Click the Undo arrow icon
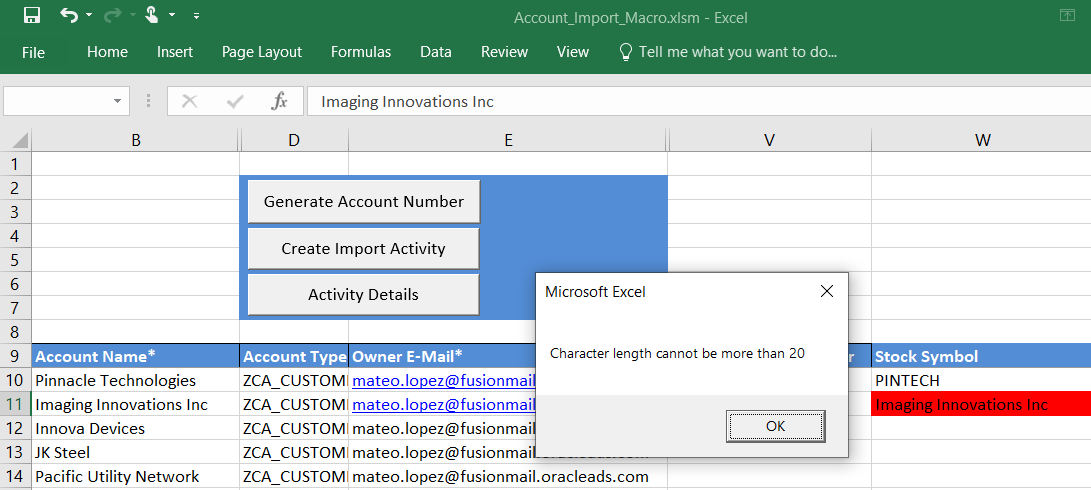 [68, 16]
